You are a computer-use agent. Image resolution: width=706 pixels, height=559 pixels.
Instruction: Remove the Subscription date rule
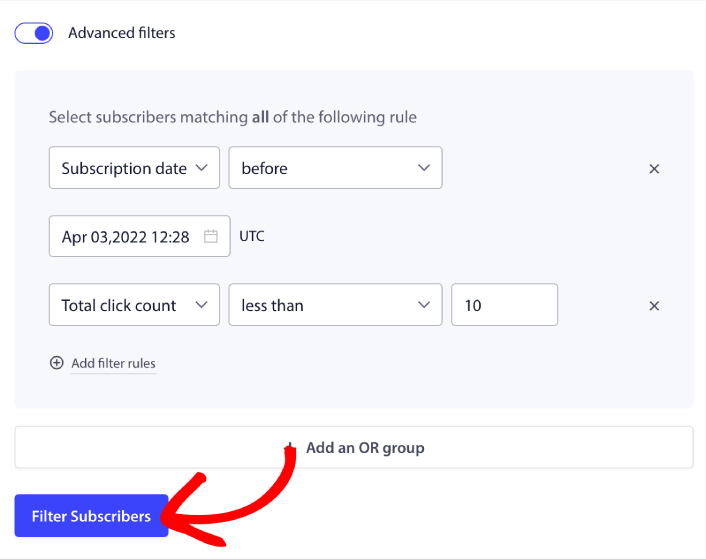pos(654,169)
